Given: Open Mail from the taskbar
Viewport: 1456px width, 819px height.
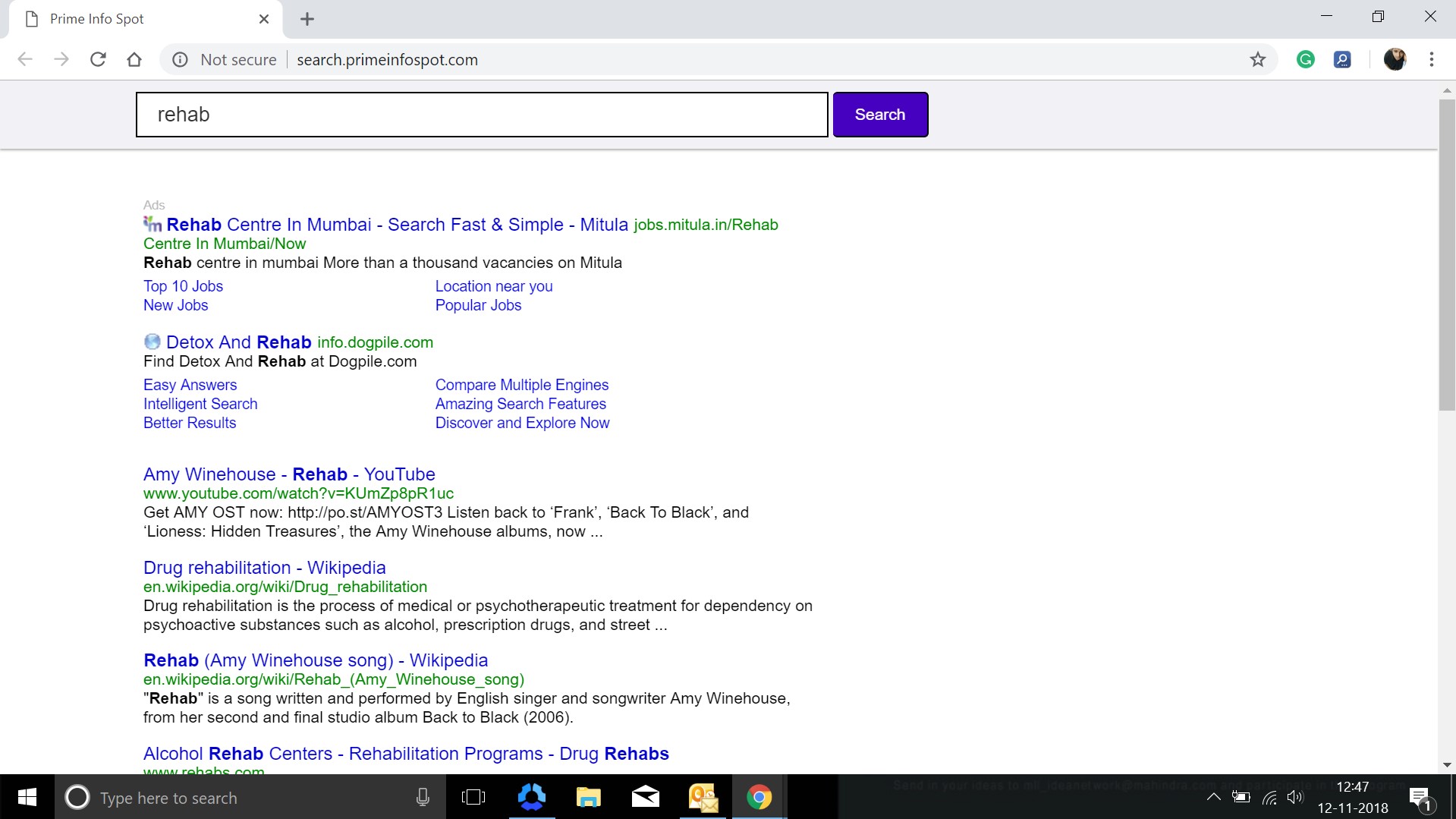Looking at the screenshot, I should [646, 798].
